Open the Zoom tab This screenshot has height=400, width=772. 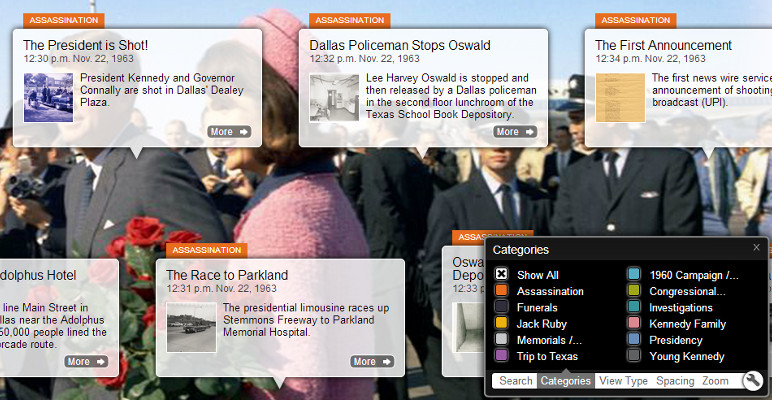click(715, 381)
